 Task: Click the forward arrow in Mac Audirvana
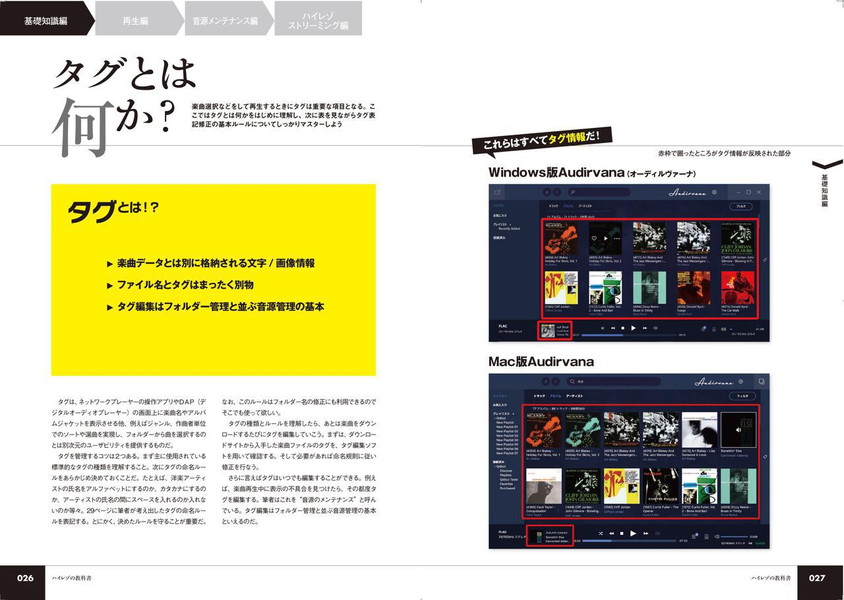click(x=556, y=381)
